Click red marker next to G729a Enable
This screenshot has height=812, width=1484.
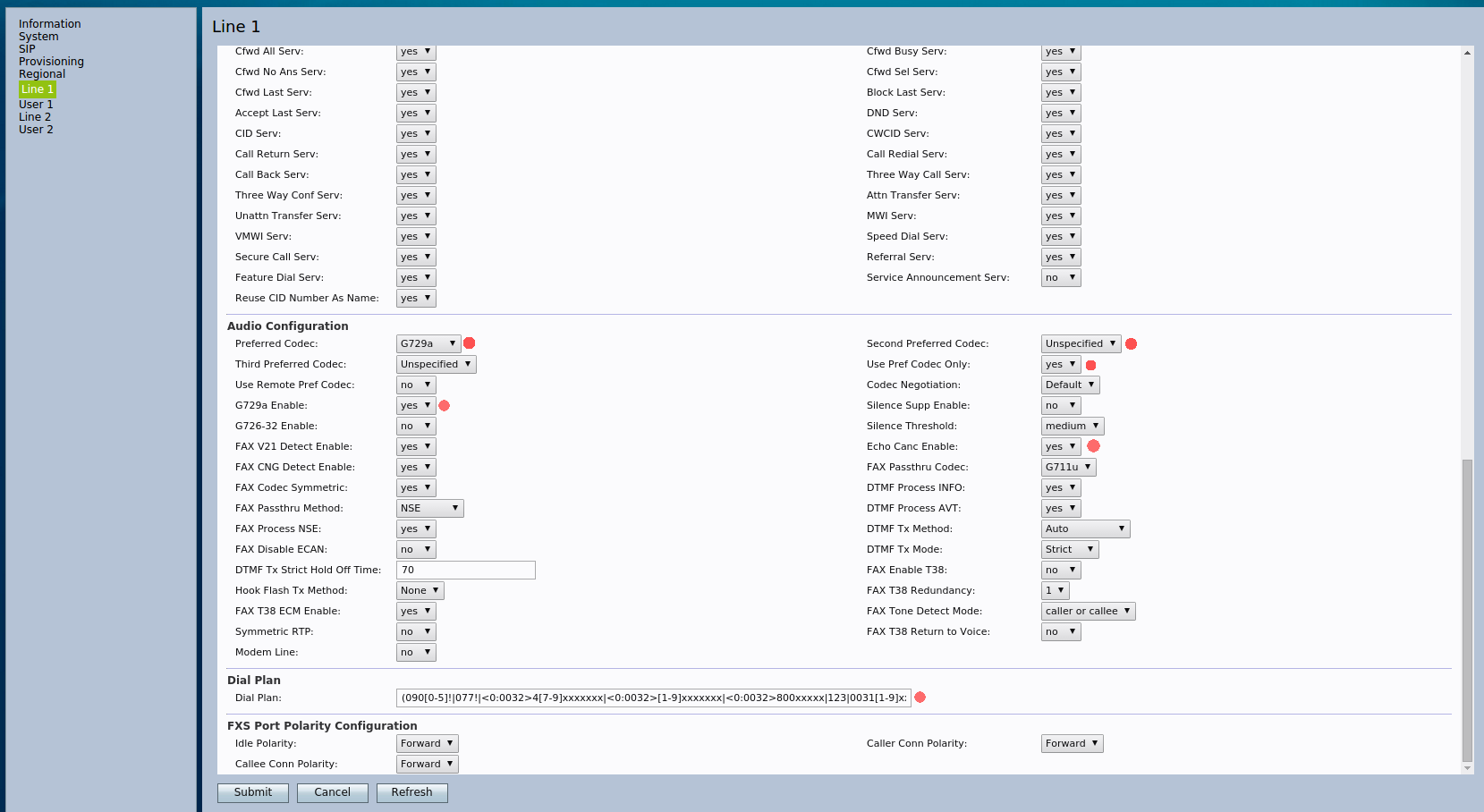pos(444,406)
